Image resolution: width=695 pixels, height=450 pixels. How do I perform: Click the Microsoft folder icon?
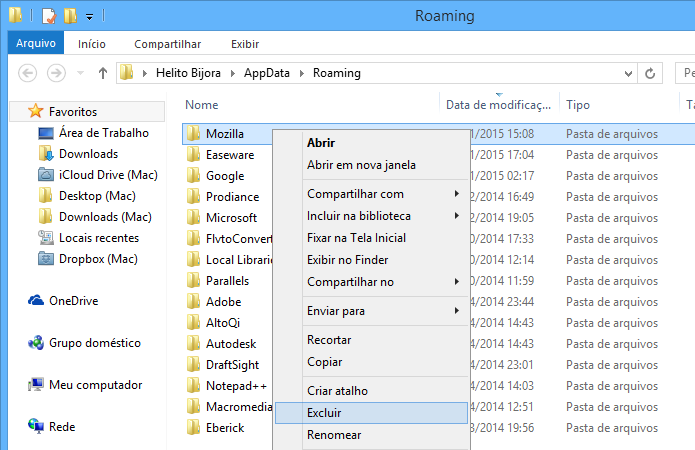point(193,217)
